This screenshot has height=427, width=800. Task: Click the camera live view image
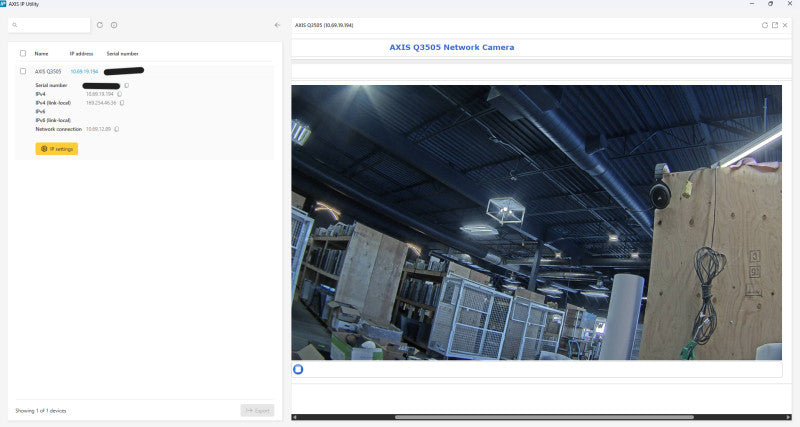[x=536, y=222]
